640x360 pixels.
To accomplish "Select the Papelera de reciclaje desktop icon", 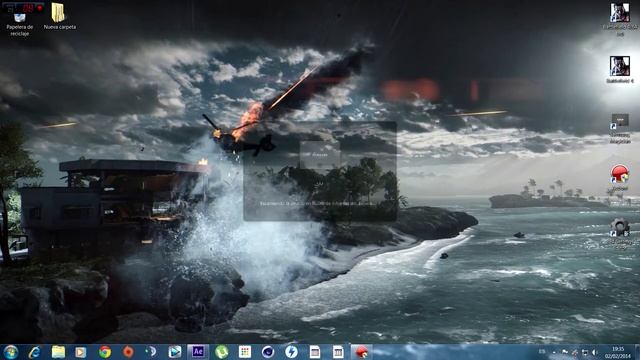I will [x=19, y=24].
